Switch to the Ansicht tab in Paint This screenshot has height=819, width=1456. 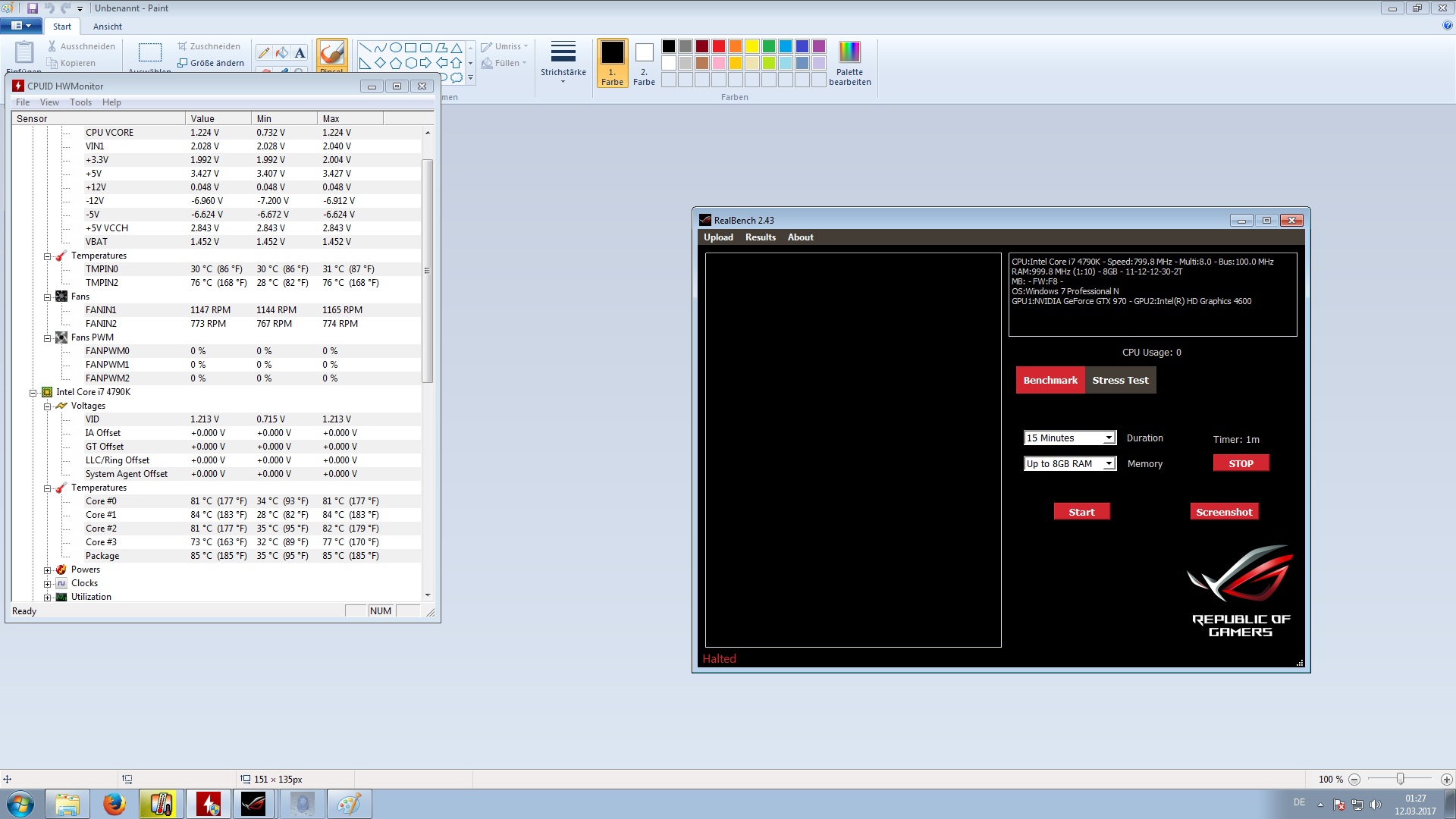tap(108, 27)
